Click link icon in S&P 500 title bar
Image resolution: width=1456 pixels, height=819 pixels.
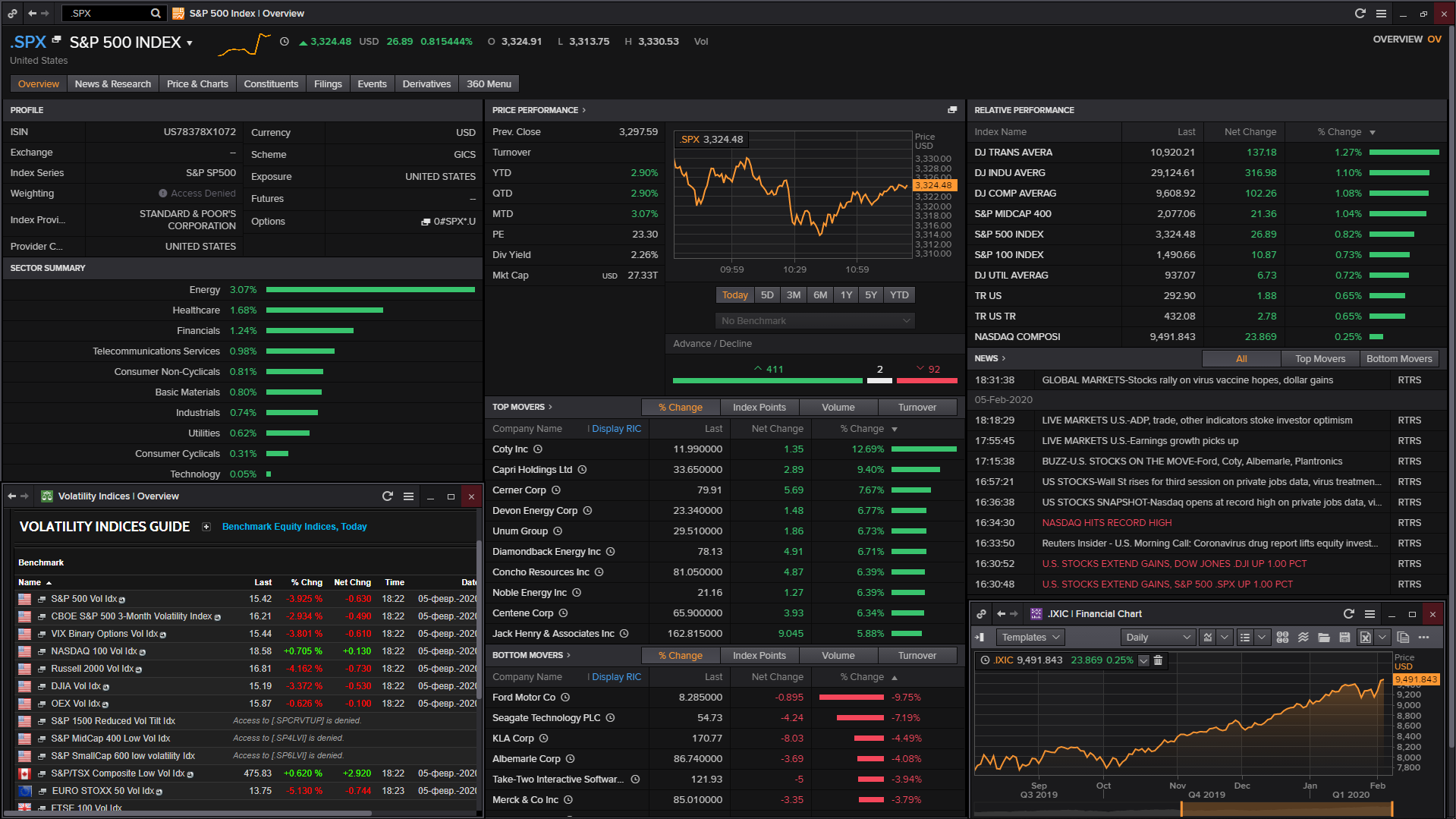(x=12, y=13)
